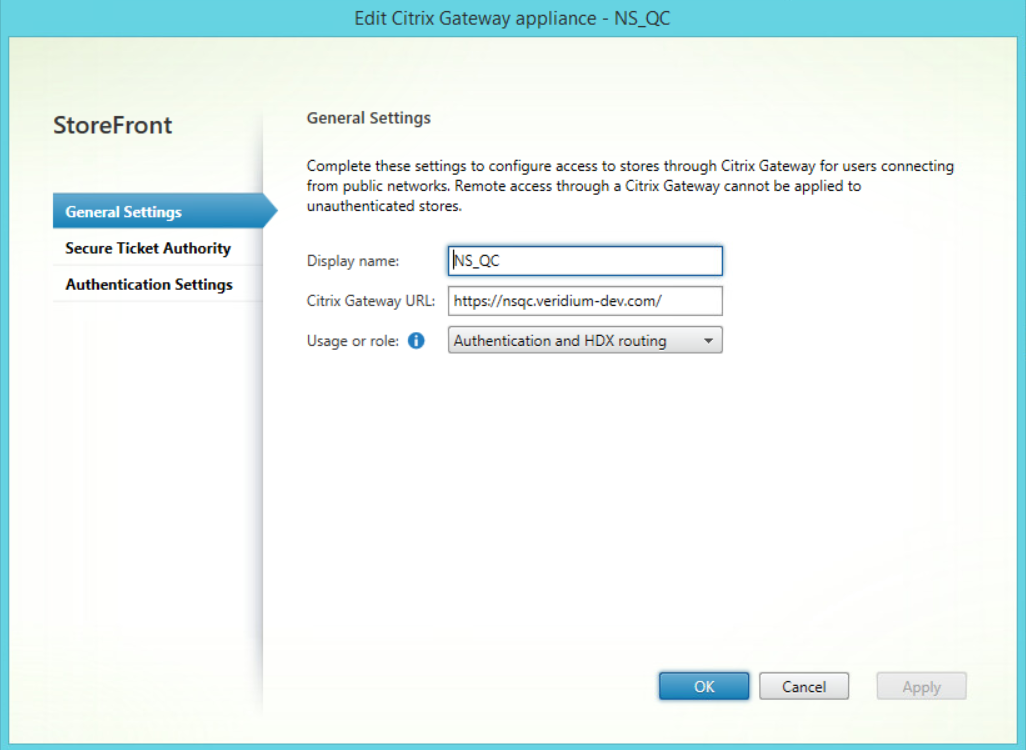This screenshot has height=750, width=1026.
Task: Click the Apply button
Action: coord(920,686)
